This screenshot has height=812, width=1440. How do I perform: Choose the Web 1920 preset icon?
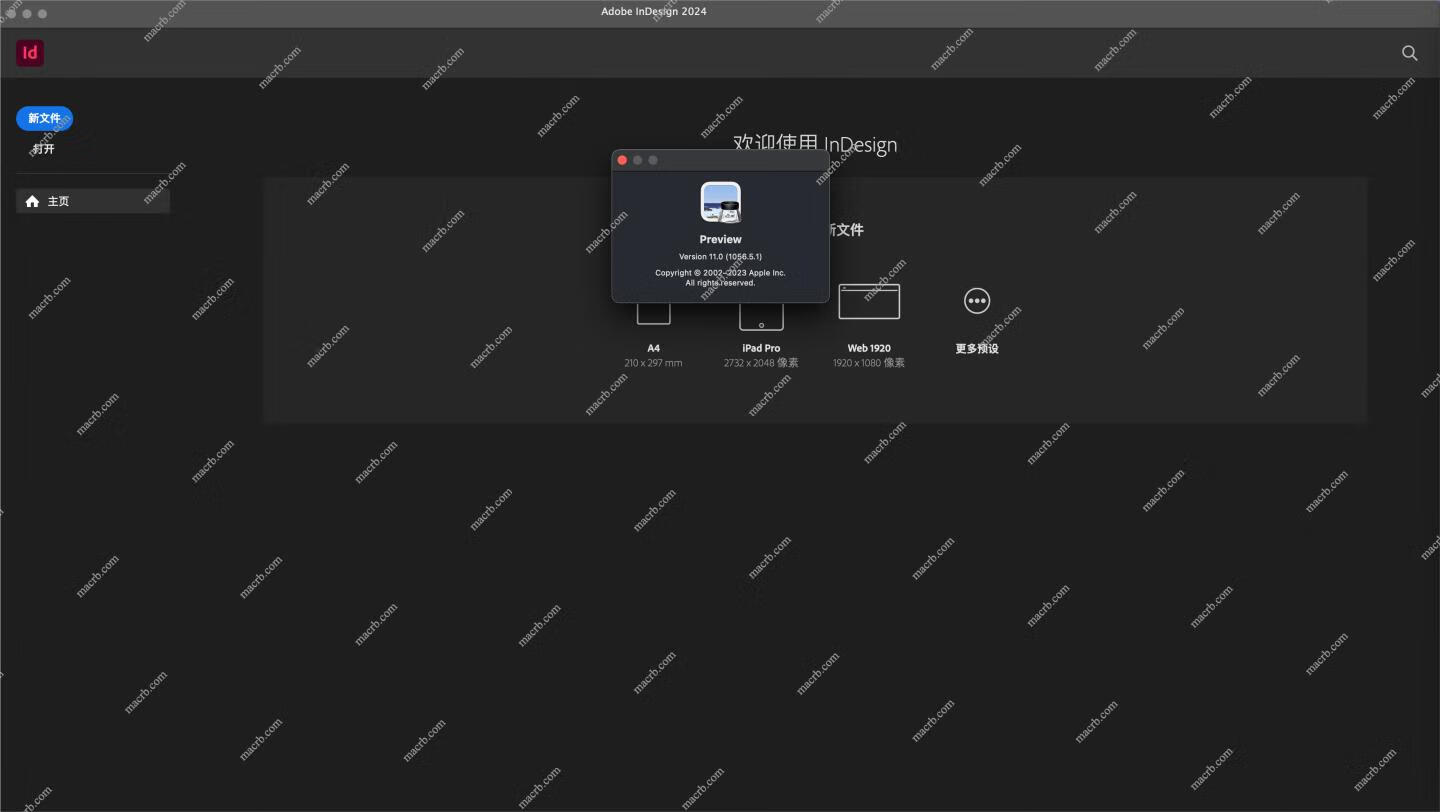(x=869, y=301)
